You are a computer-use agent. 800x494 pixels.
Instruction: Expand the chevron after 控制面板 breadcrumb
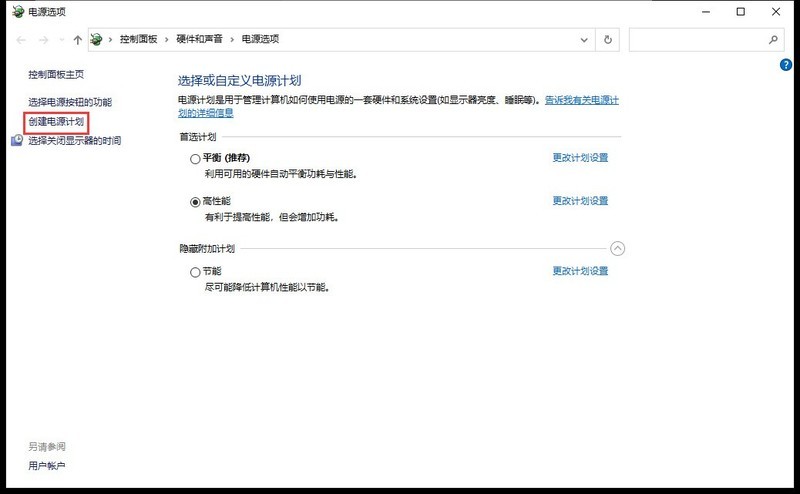[166, 39]
